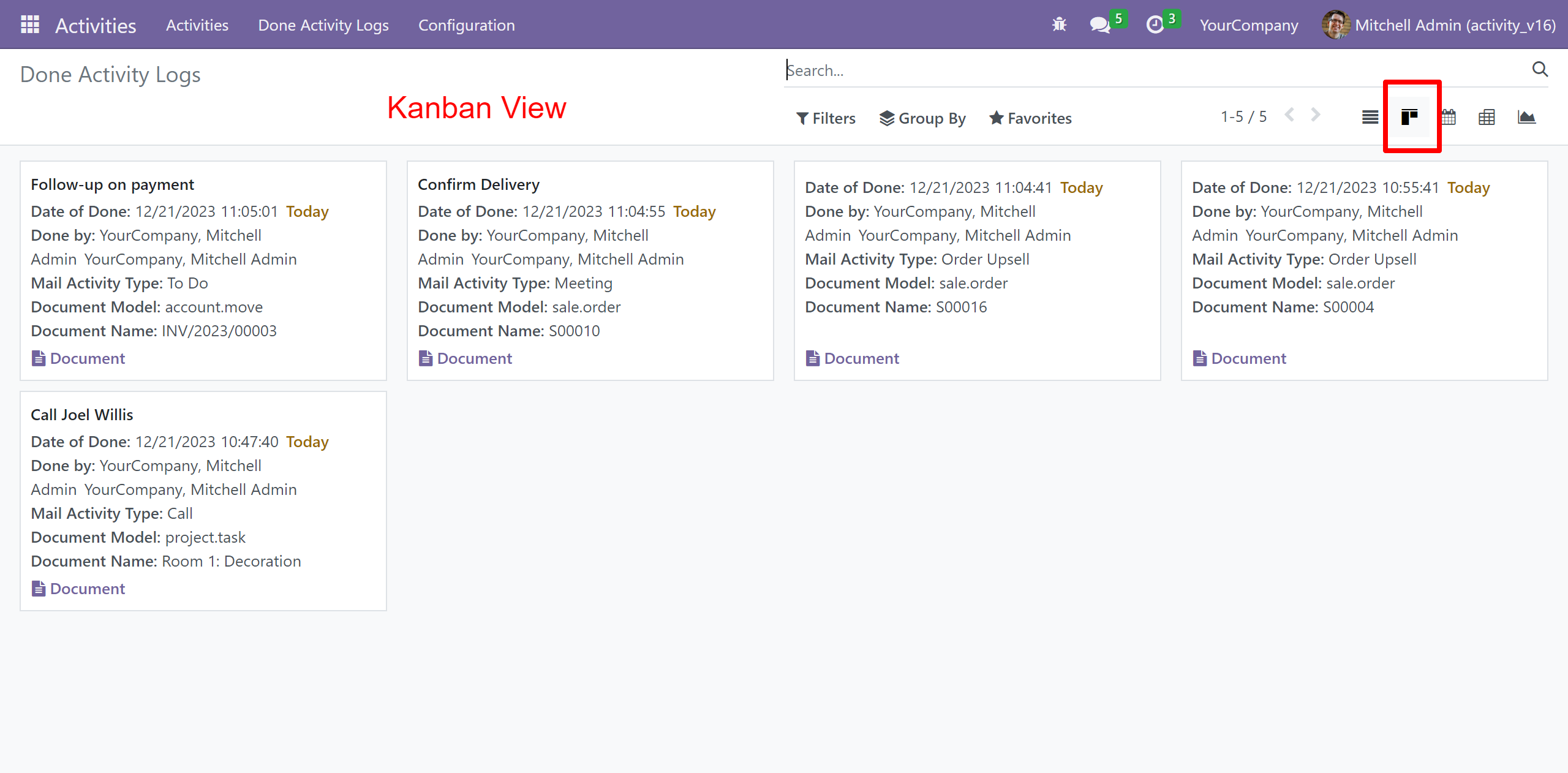Viewport: 1568px width, 773px height.
Task: Expand the Favorites dropdown
Action: (x=1031, y=118)
